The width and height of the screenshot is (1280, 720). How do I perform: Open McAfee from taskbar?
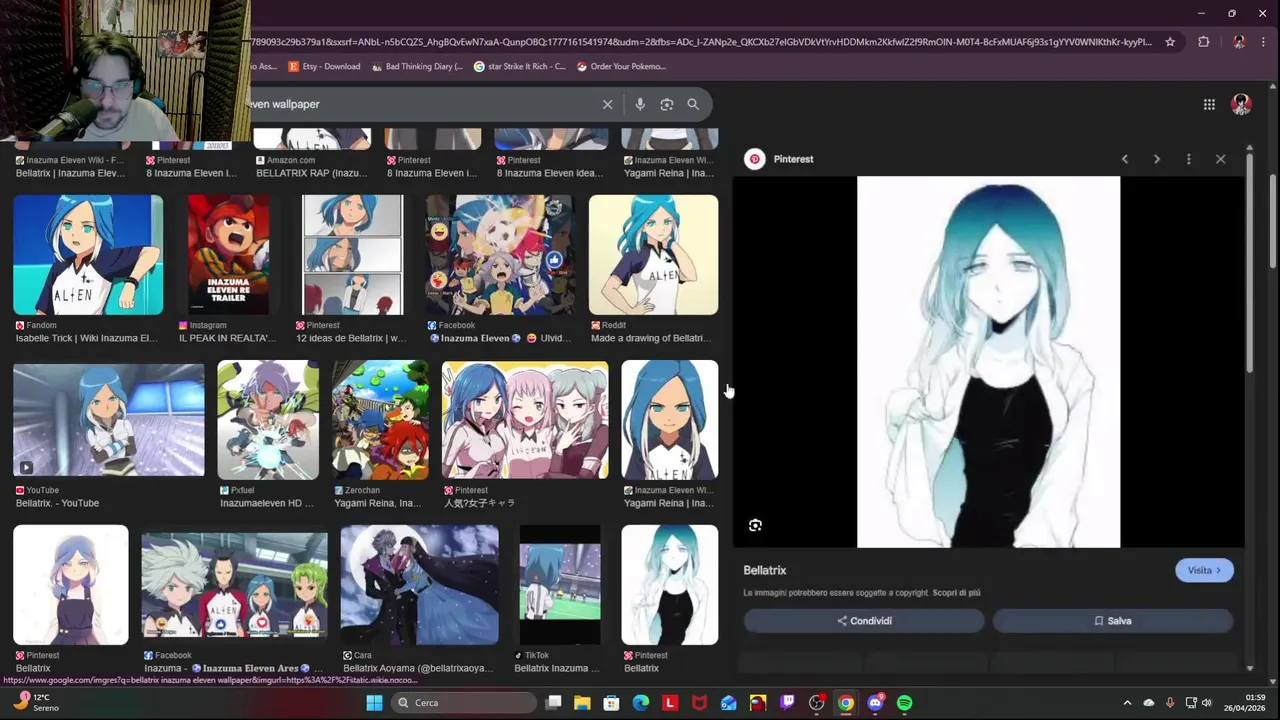pos(699,703)
